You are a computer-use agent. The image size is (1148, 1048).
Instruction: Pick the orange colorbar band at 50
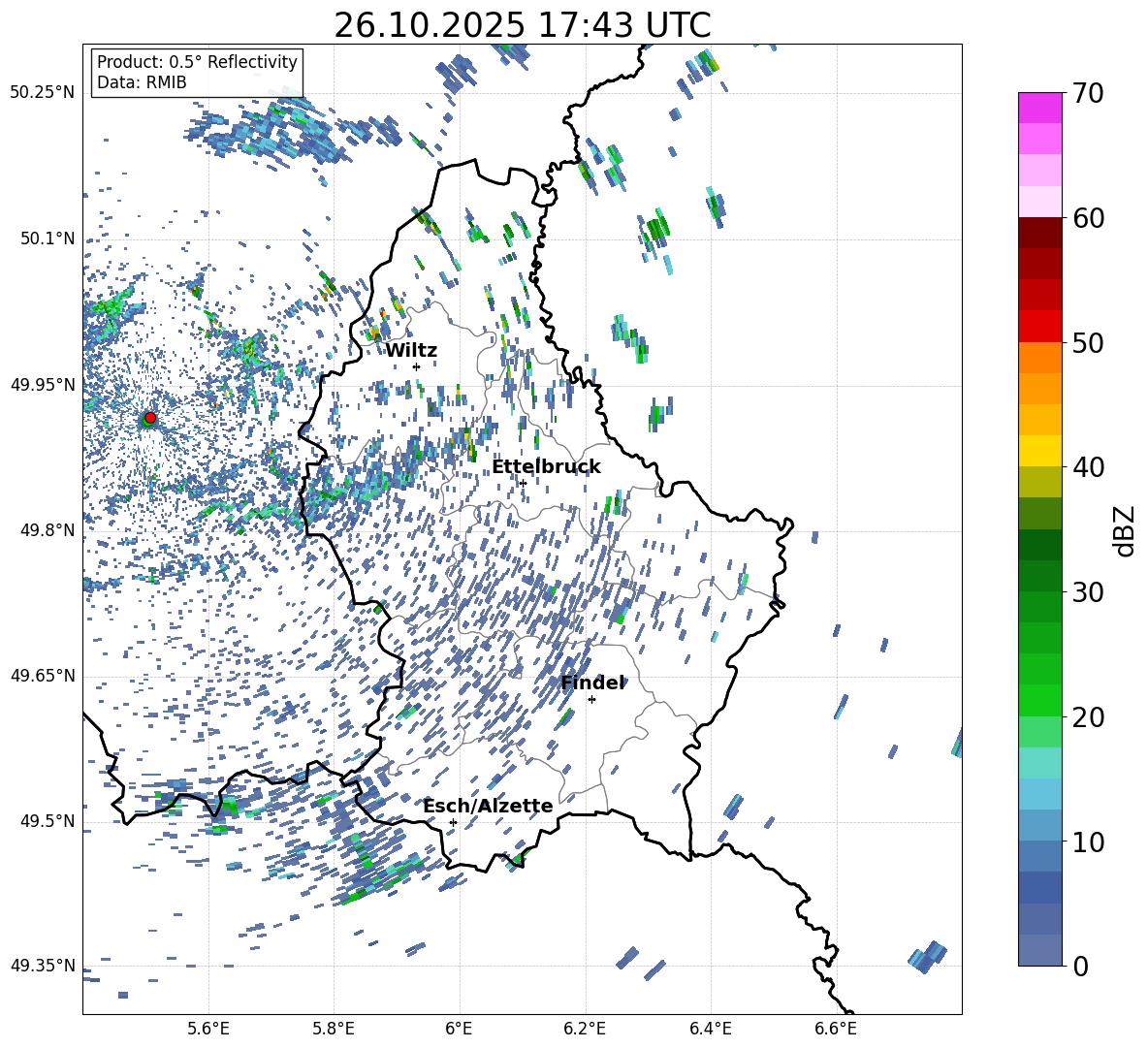click(x=1040, y=357)
